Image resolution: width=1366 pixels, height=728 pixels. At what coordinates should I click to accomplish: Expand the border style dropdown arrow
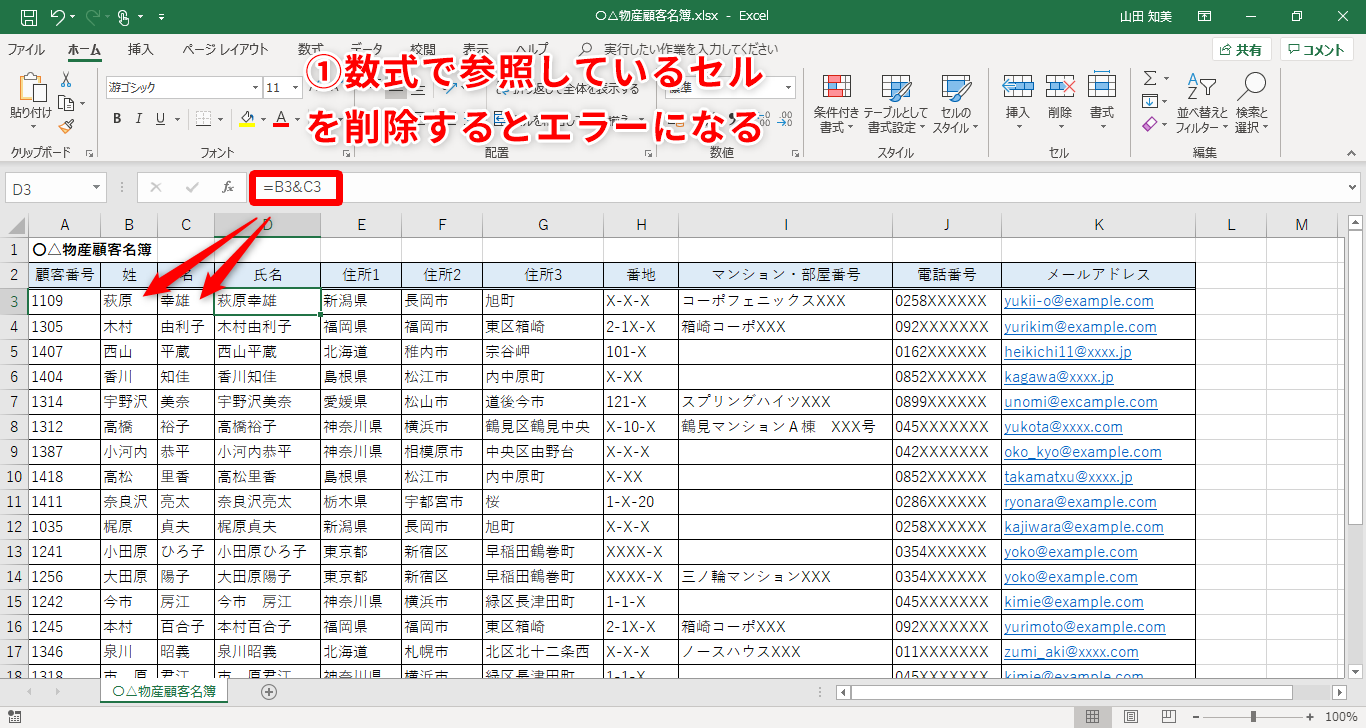[221, 119]
